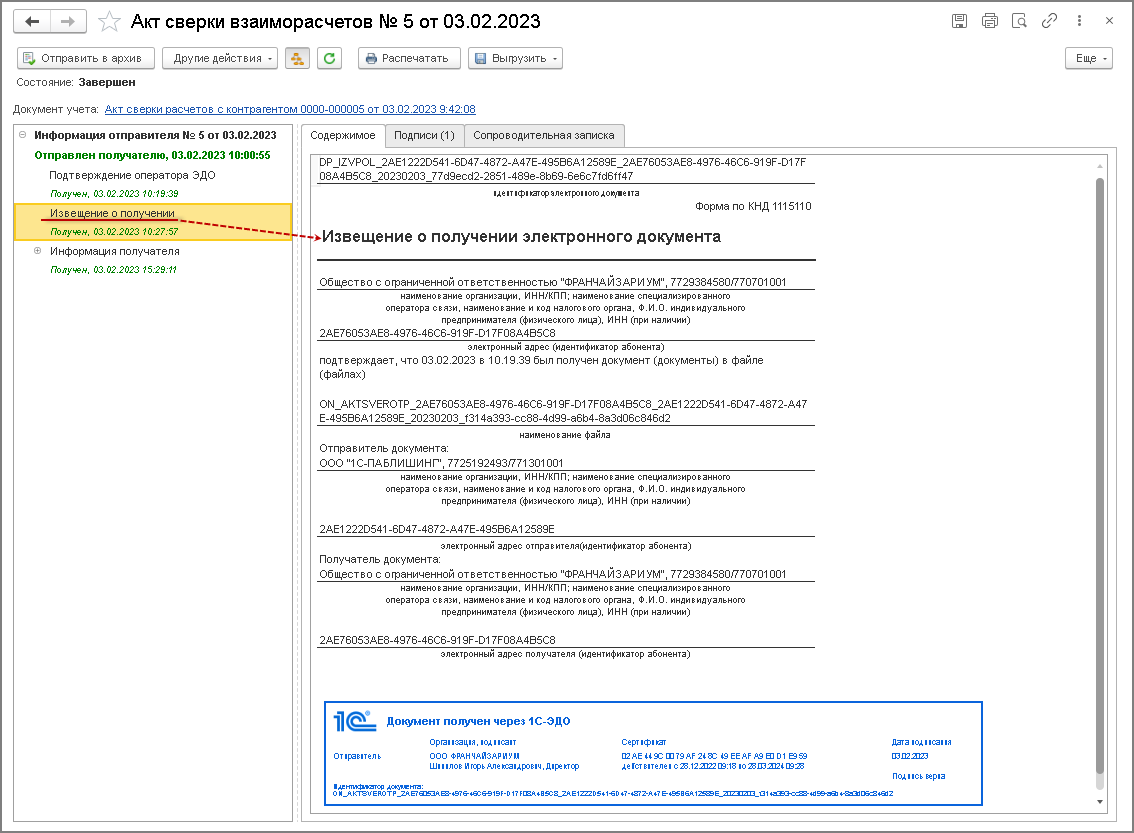Click the ООО "1С-ПАБЛИШИНГ" sender line
This screenshot has width=1134, height=833.
point(441,463)
